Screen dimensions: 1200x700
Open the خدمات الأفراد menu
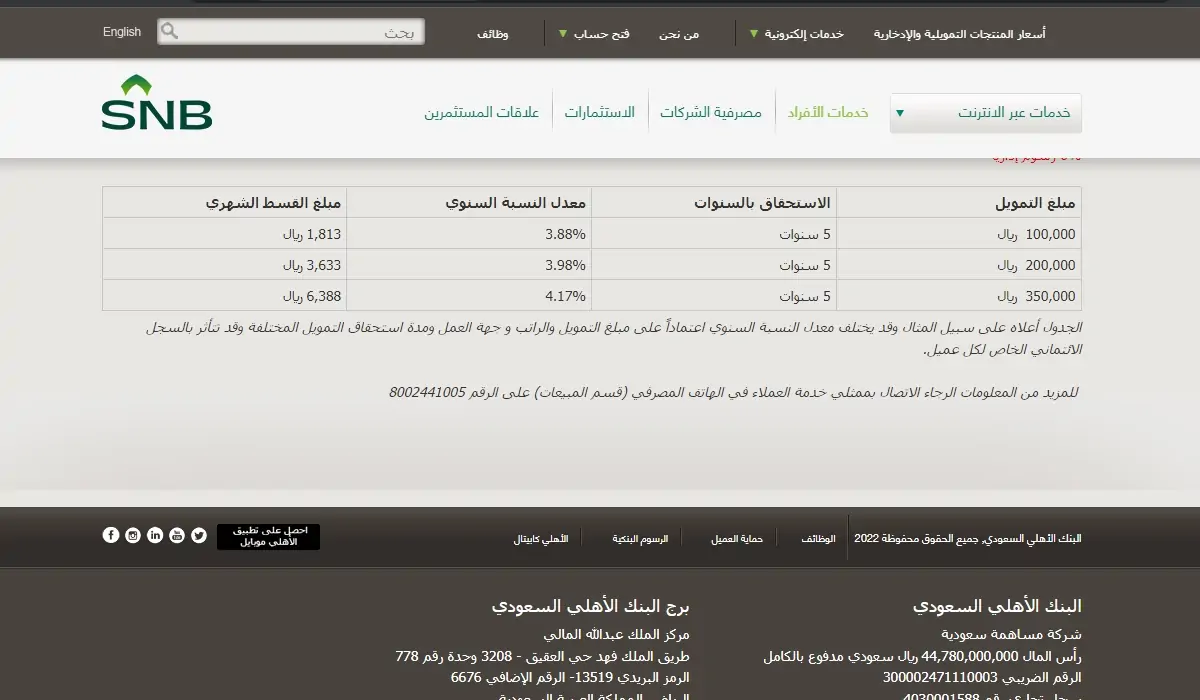(x=826, y=113)
